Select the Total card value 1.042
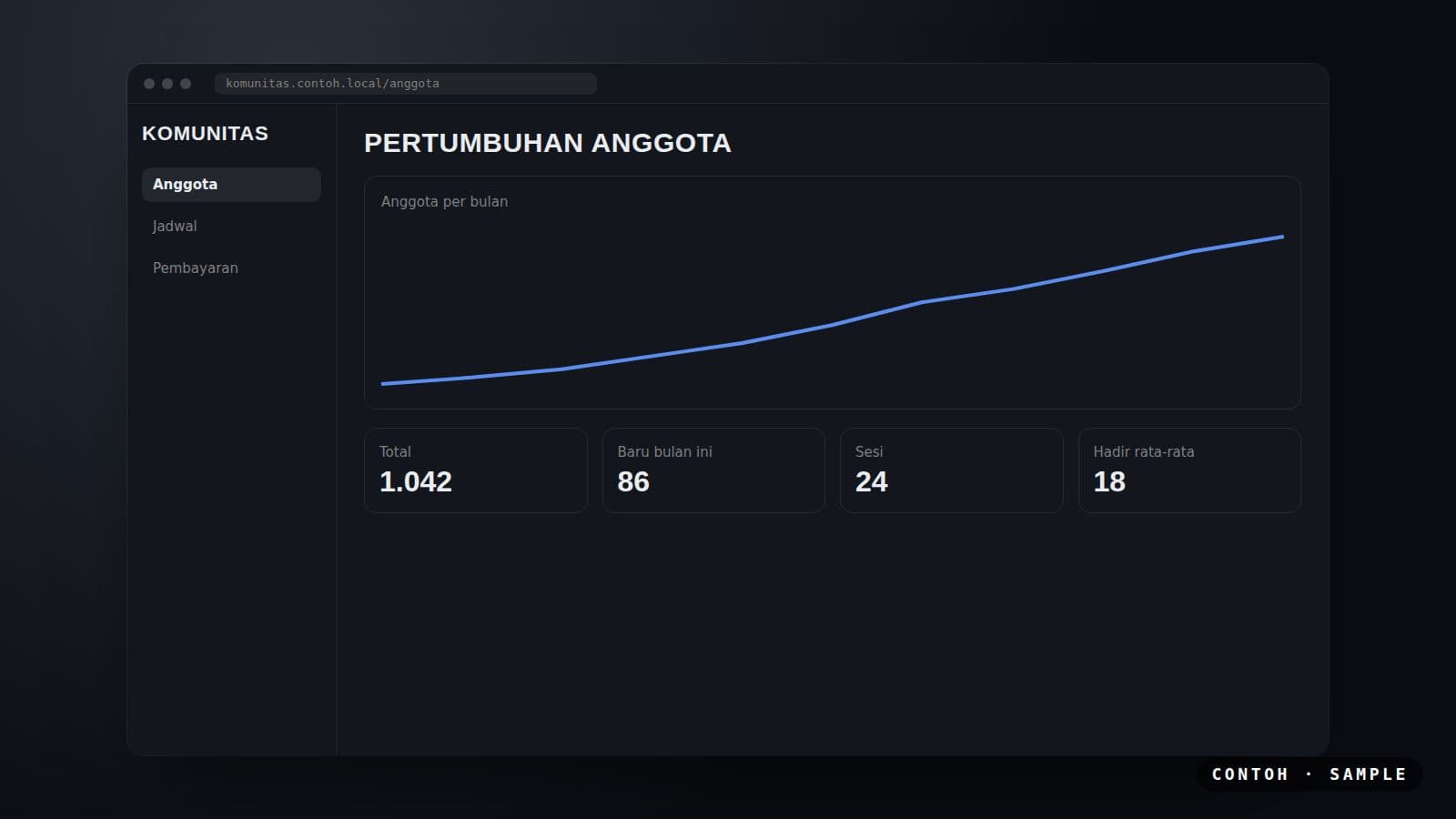 pos(416,481)
